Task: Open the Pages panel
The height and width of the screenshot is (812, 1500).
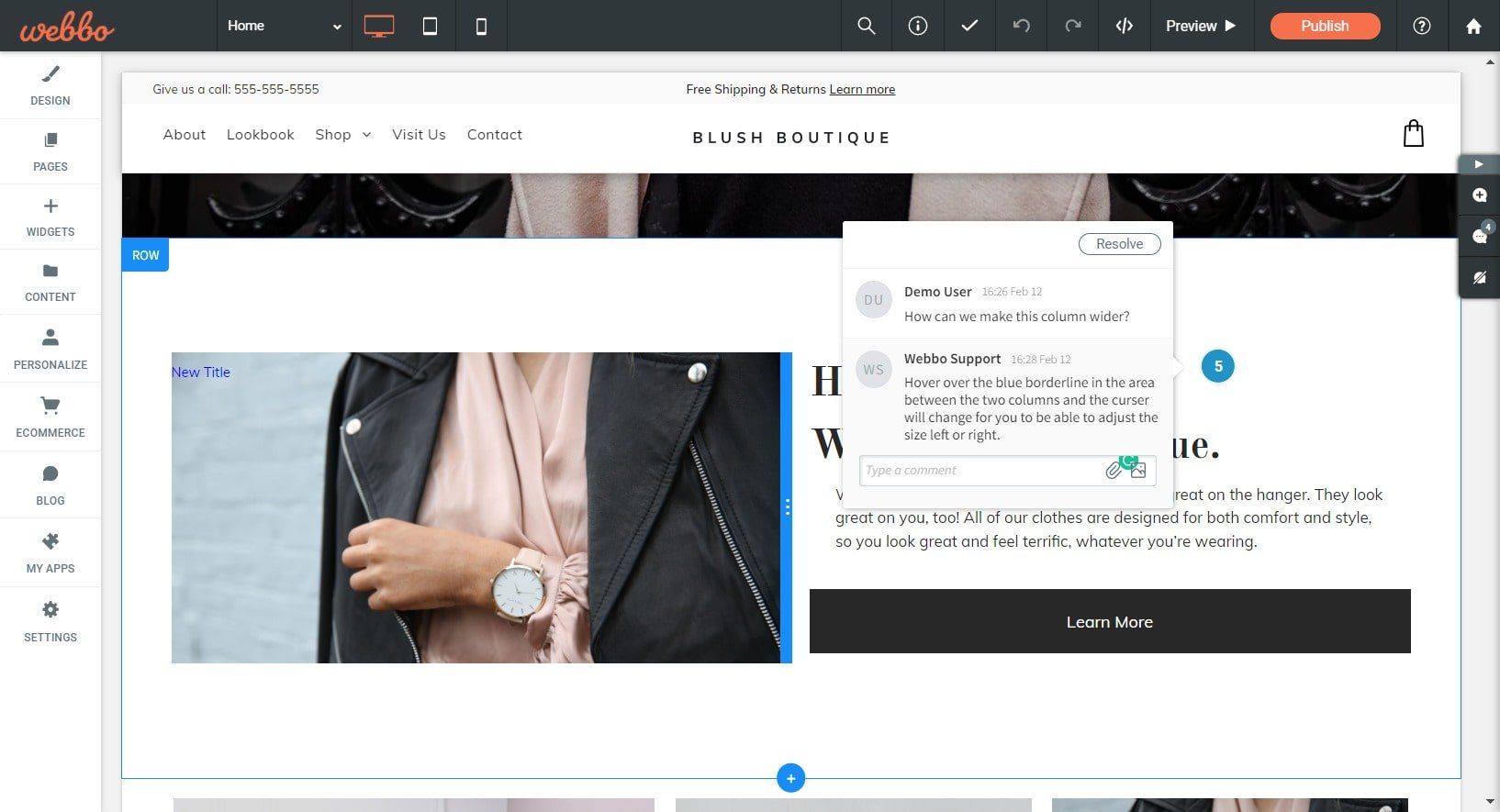Action: pos(50,151)
